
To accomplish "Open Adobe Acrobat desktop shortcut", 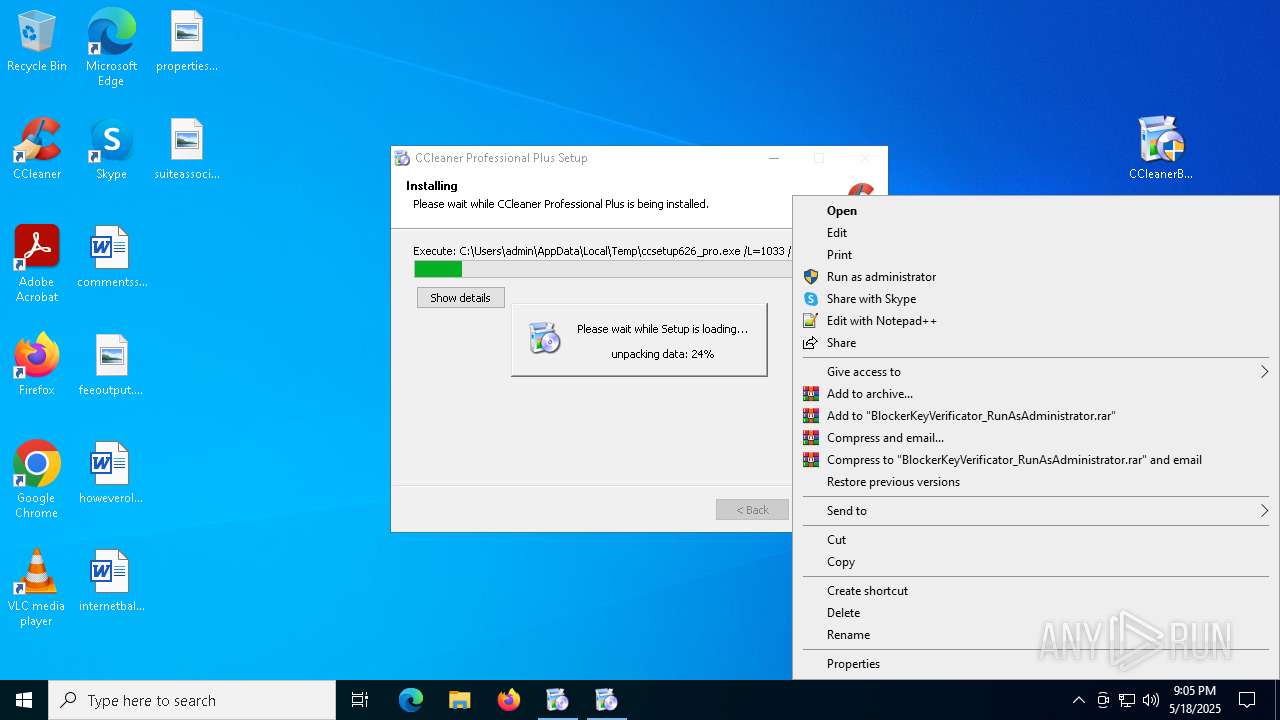I will click(37, 265).
